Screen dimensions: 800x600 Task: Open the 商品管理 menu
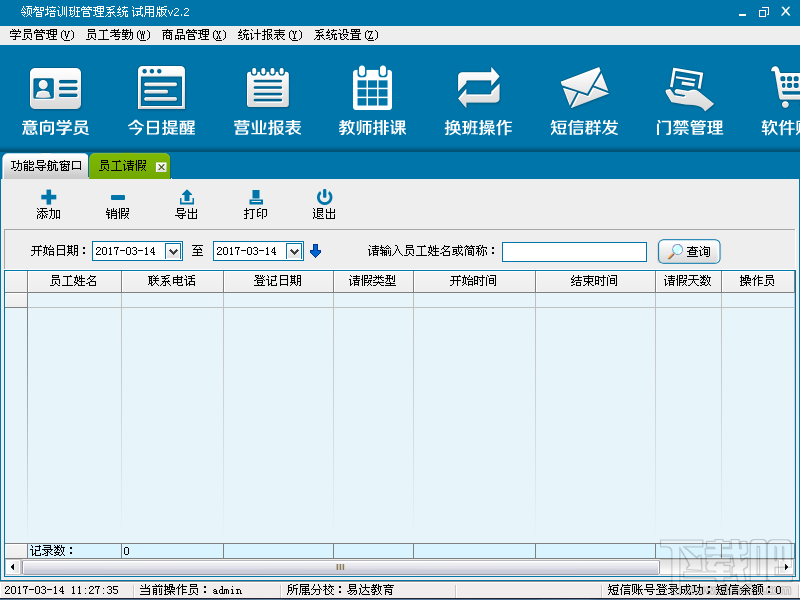pos(194,35)
